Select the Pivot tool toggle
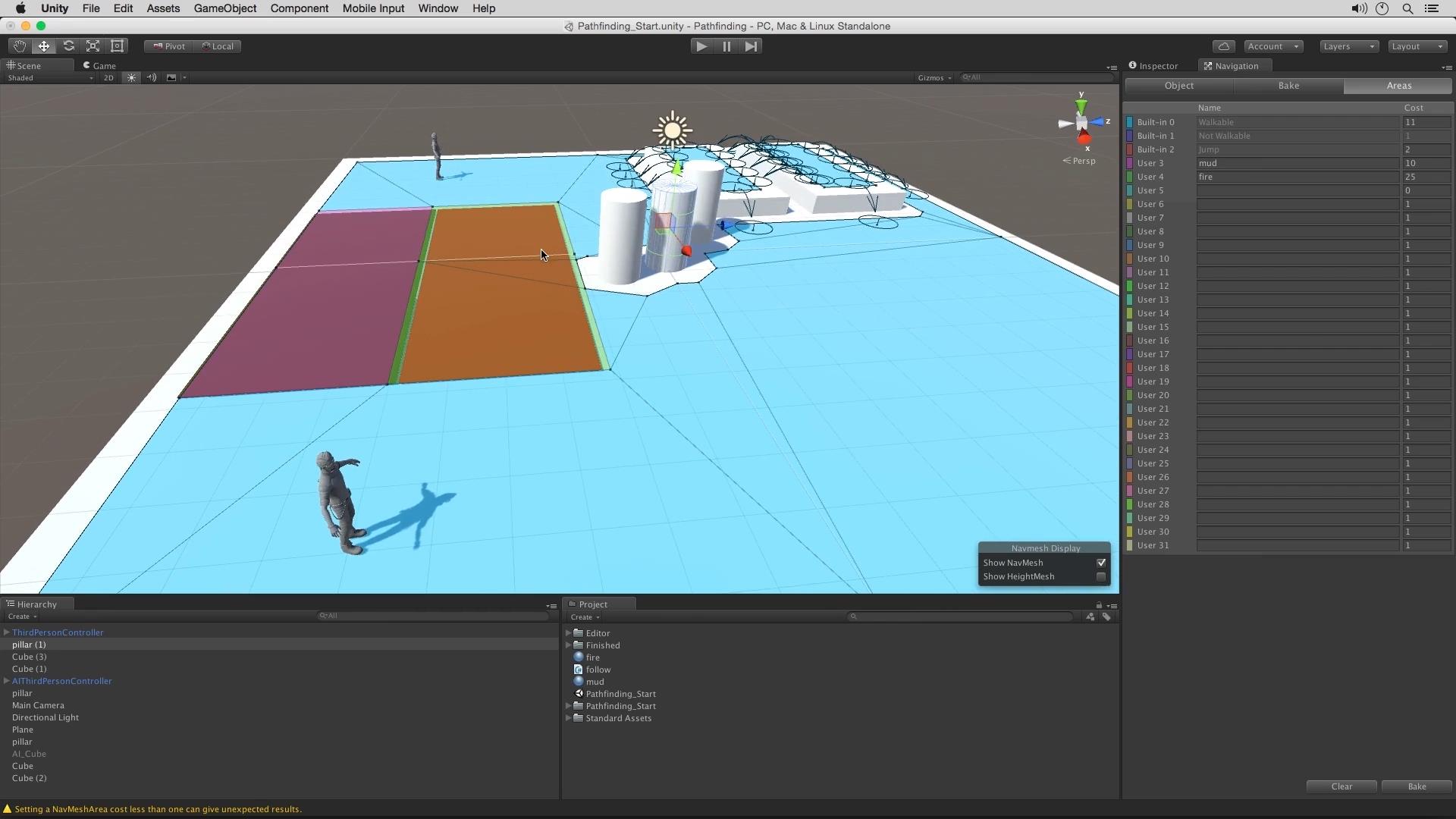1456x819 pixels. 167,45
